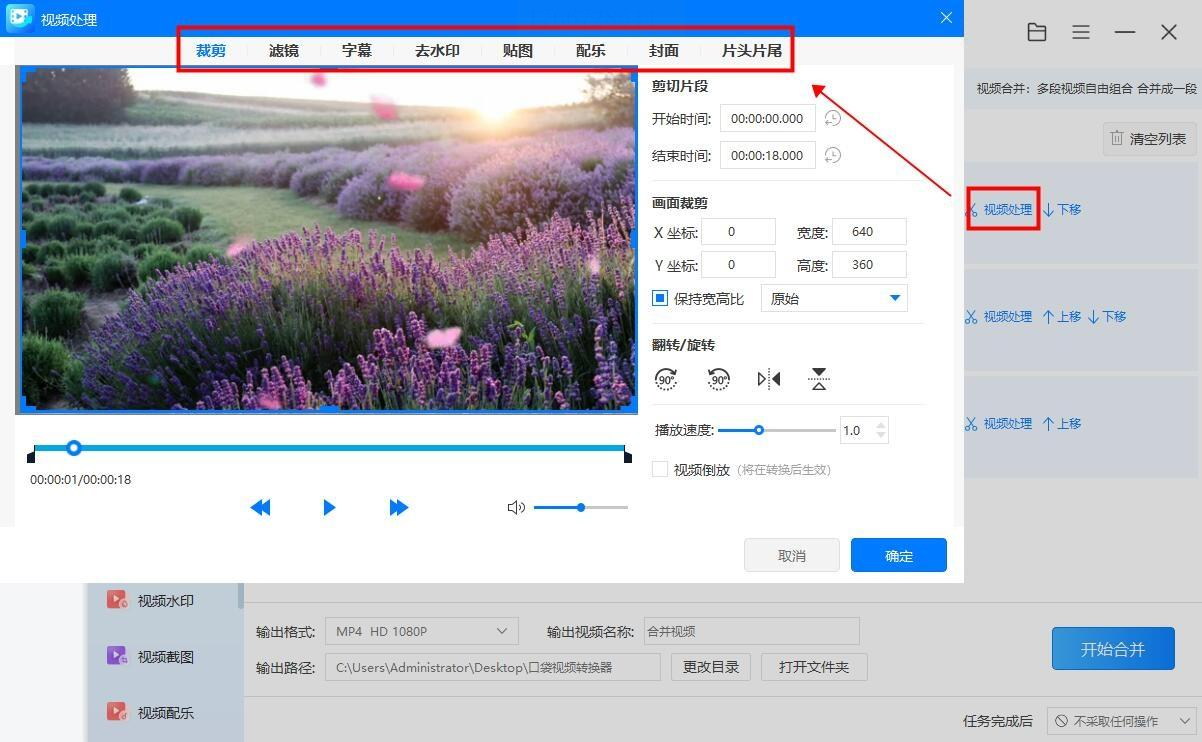This screenshot has width=1202, height=742.
Task: Click the 取消 button
Action: [x=791, y=556]
